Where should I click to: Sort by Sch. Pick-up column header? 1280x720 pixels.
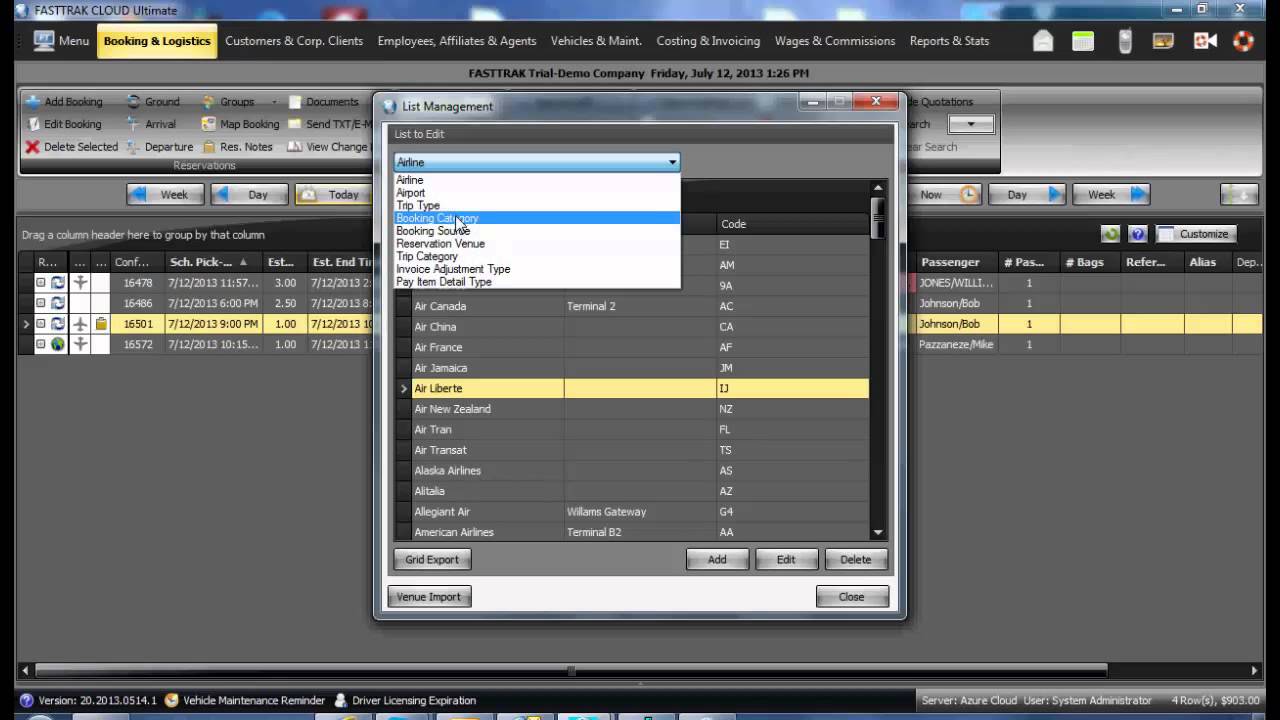209,262
